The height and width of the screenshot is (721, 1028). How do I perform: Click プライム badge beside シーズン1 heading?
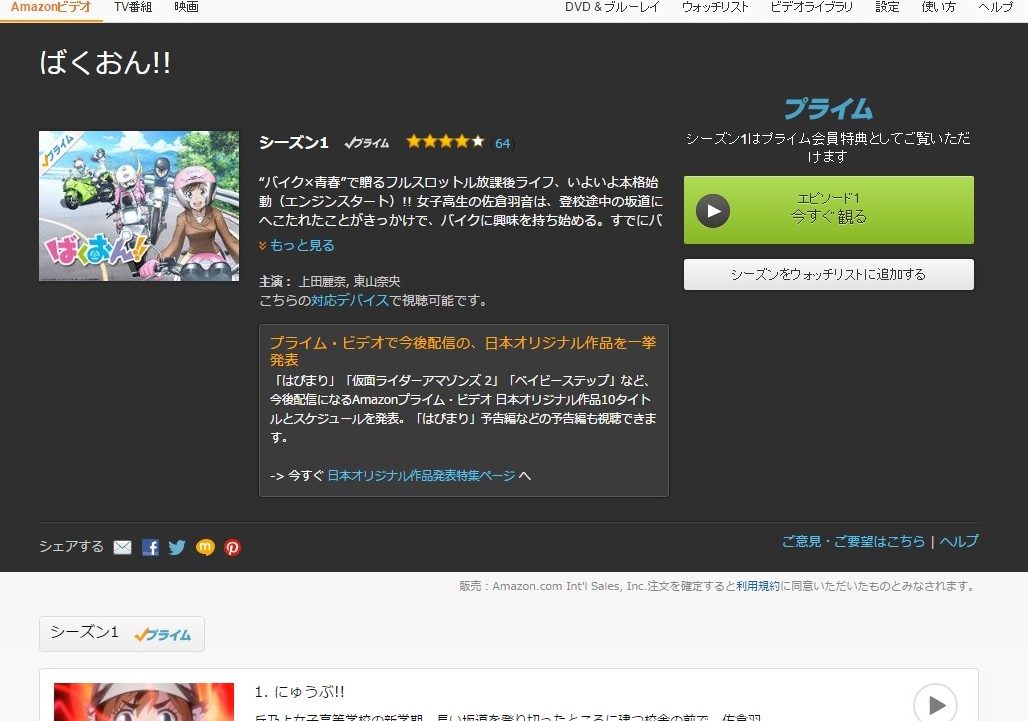click(x=366, y=143)
